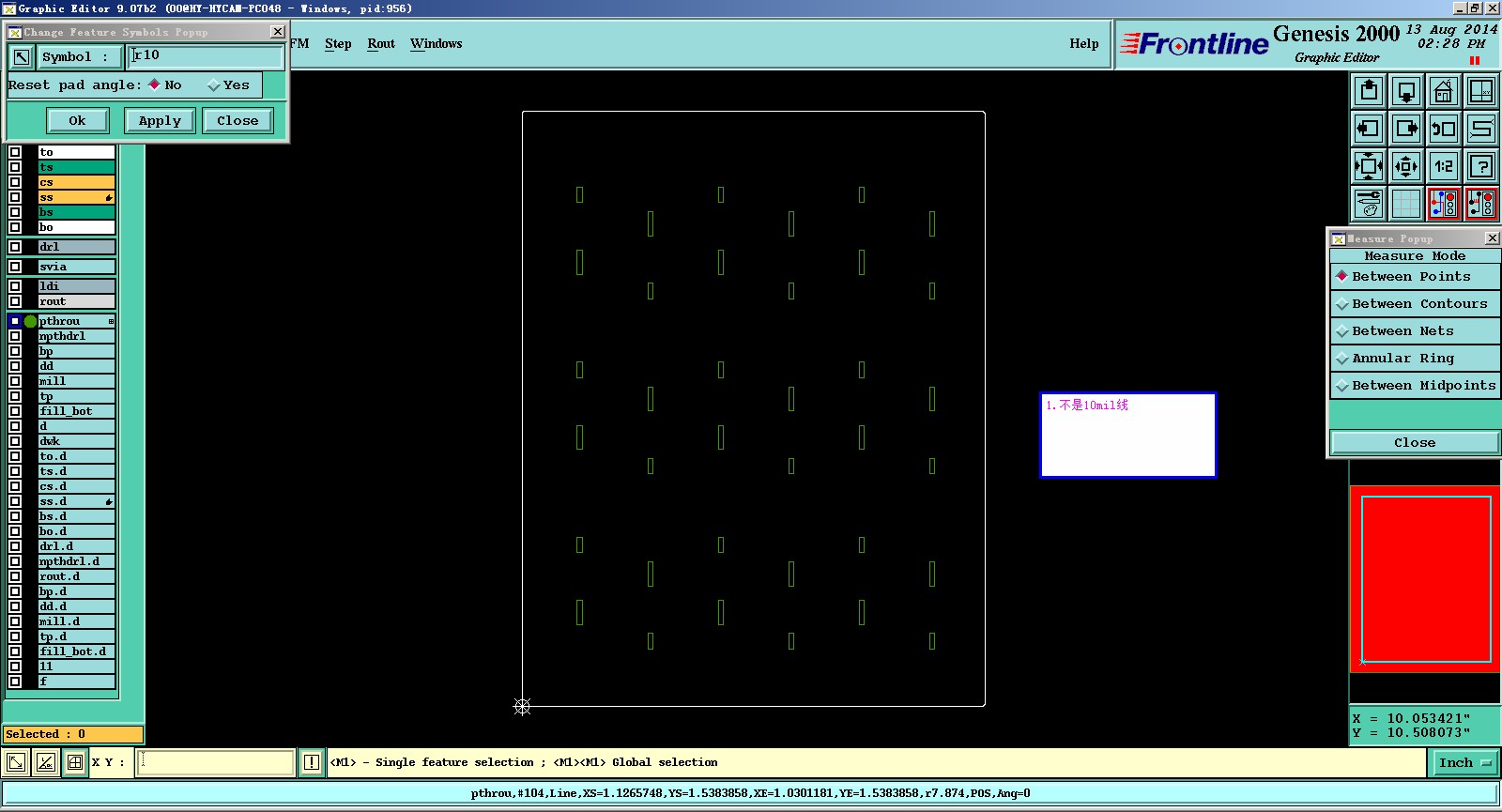Click the home view icon
This screenshot has width=1502, height=812.
1444,91
